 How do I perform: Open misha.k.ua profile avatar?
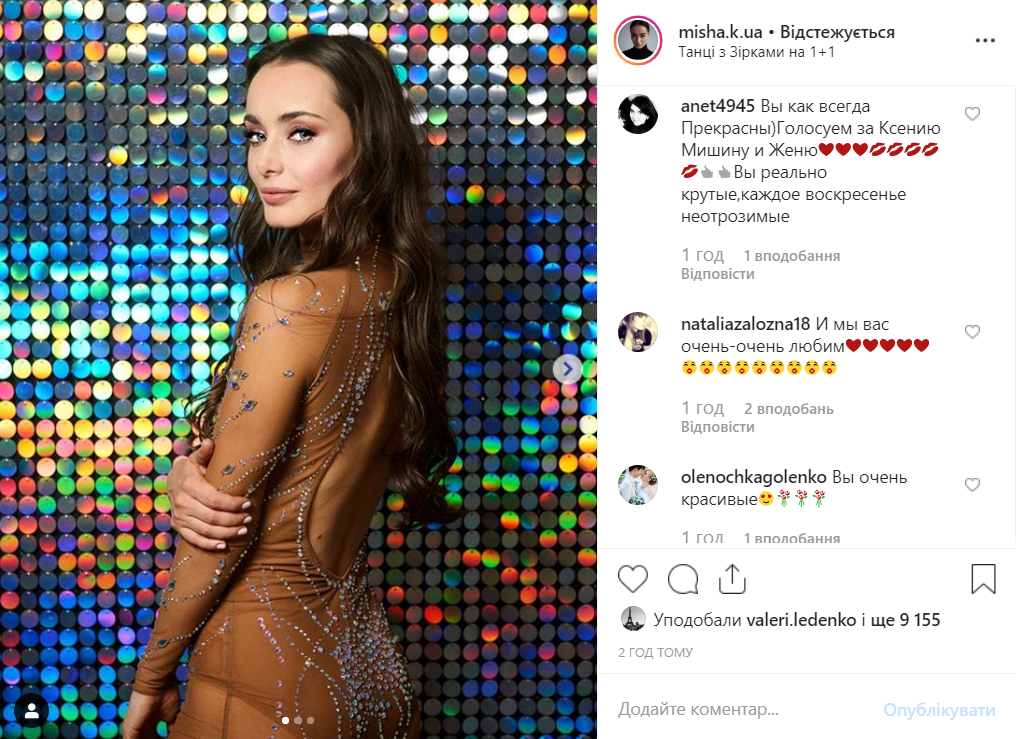[x=638, y=41]
